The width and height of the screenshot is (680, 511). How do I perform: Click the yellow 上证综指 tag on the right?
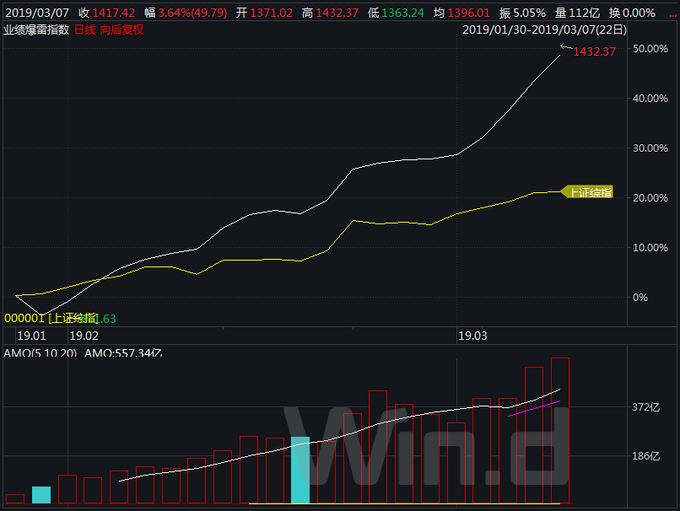[x=589, y=191]
